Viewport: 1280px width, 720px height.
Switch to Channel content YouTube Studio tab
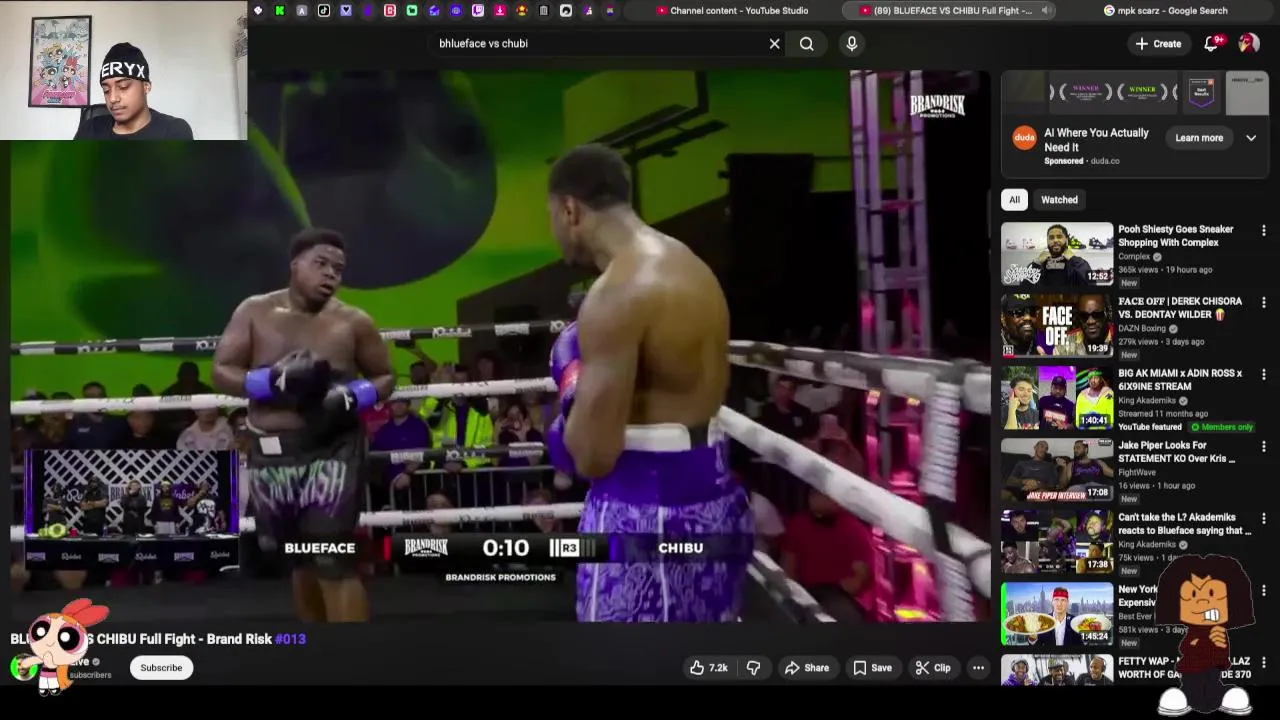(x=733, y=11)
